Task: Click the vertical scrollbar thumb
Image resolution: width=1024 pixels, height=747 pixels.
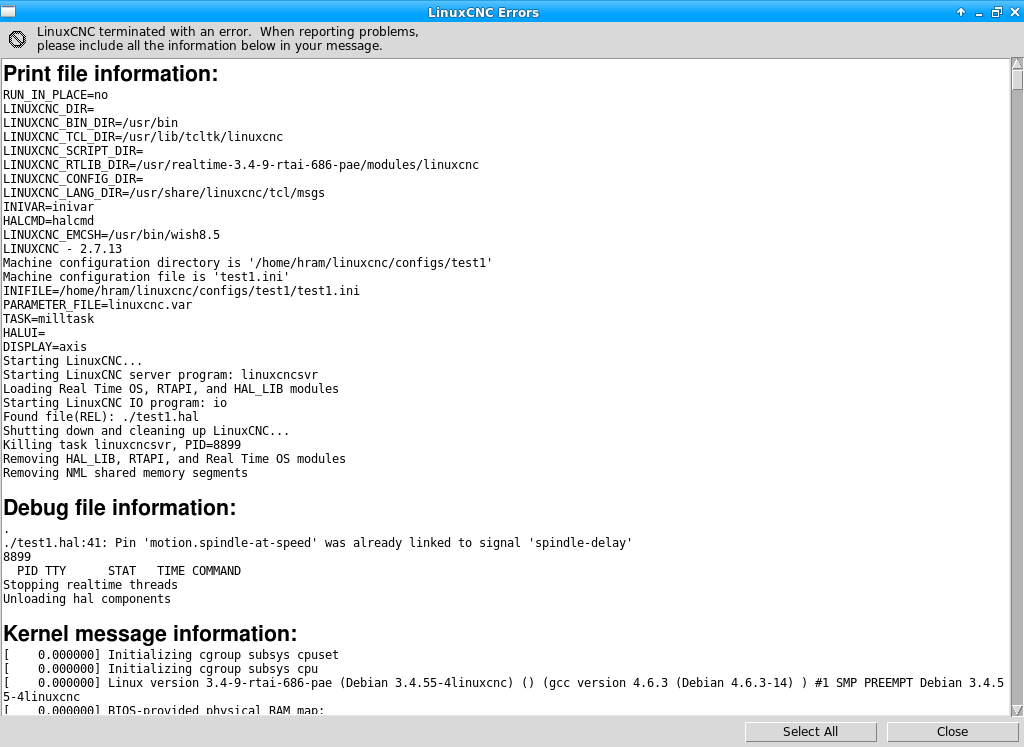Action: (1017, 80)
